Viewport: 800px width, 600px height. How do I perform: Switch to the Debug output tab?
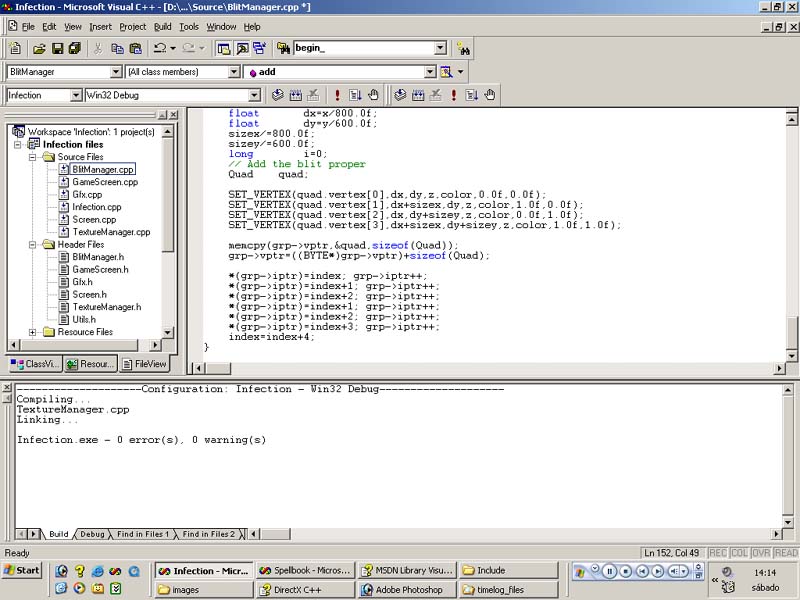point(92,534)
